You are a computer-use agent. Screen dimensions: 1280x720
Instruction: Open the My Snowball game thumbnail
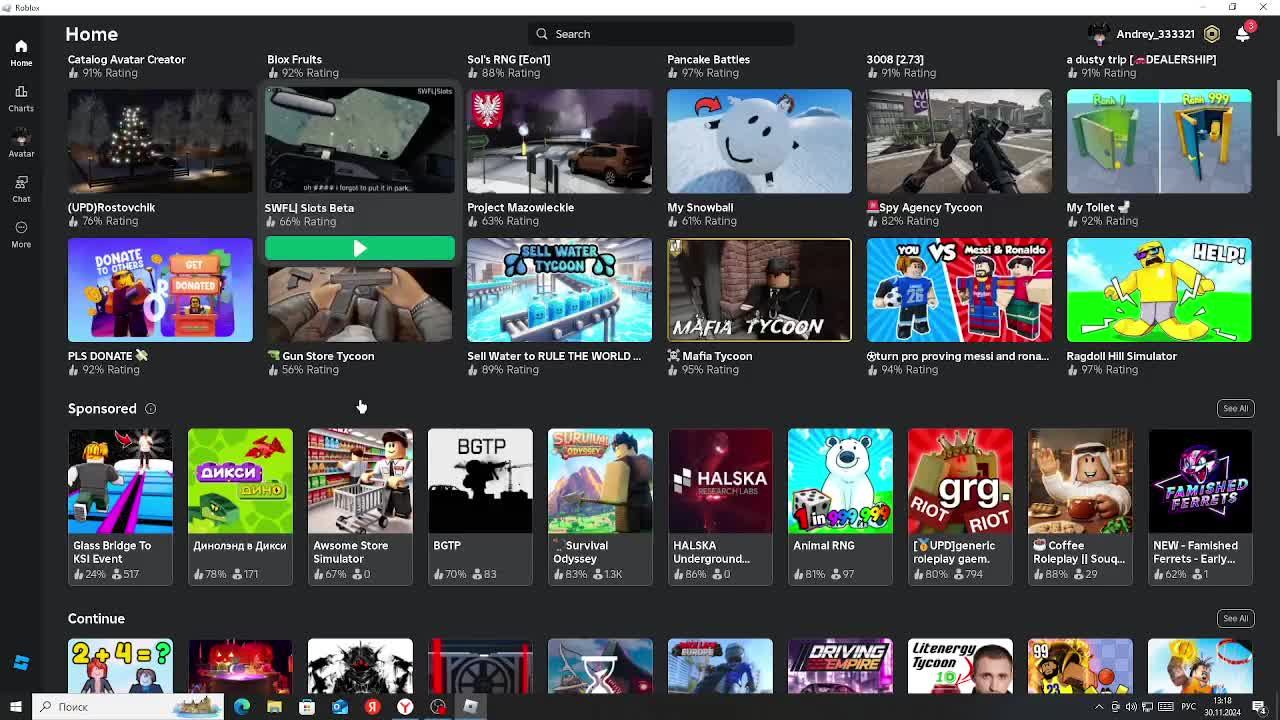pos(760,141)
